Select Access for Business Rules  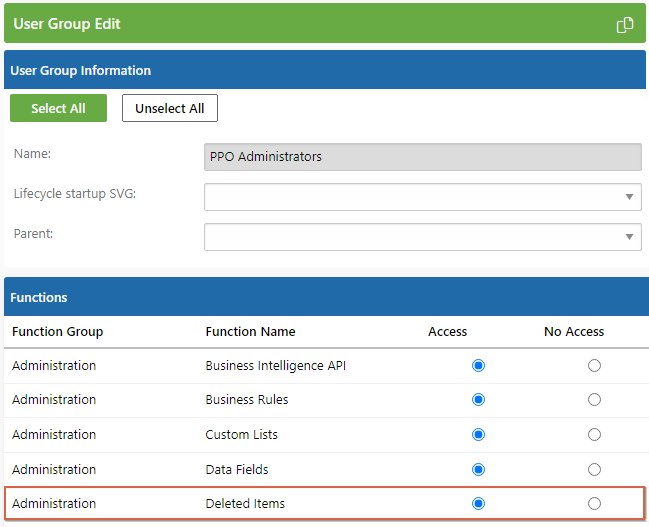[x=478, y=399]
